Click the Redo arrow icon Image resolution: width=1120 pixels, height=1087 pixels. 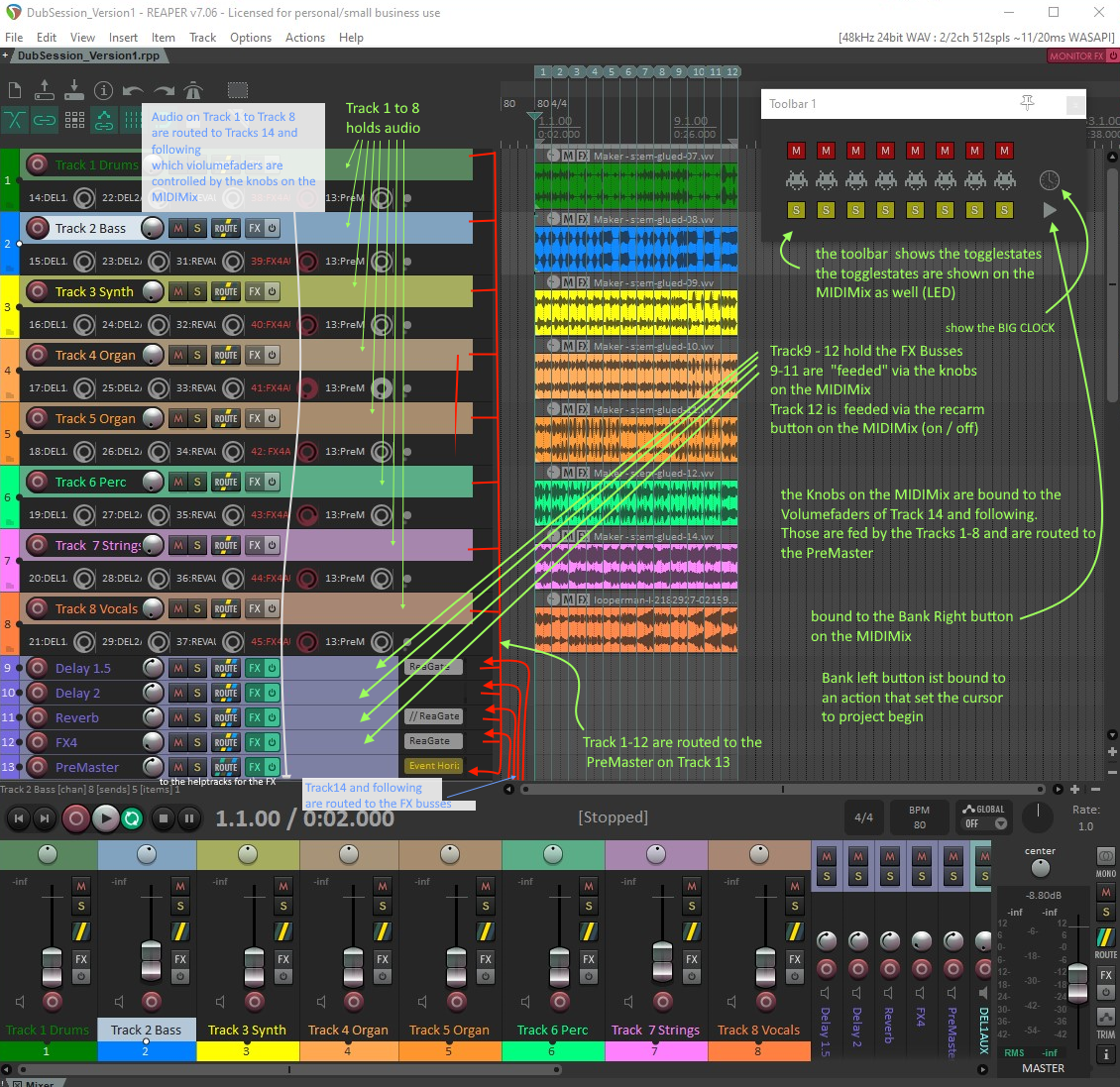(x=164, y=91)
